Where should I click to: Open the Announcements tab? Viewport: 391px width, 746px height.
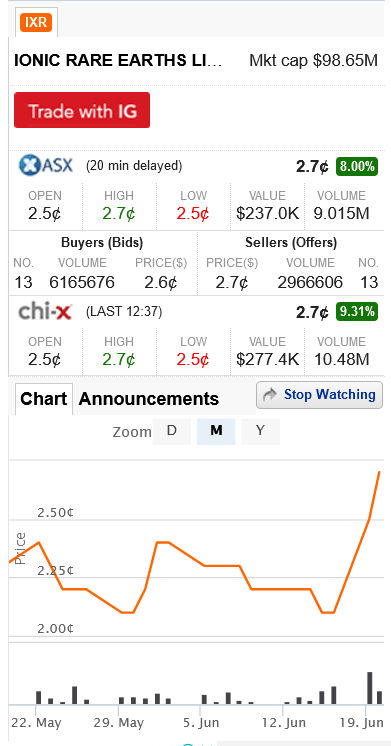[x=148, y=399]
